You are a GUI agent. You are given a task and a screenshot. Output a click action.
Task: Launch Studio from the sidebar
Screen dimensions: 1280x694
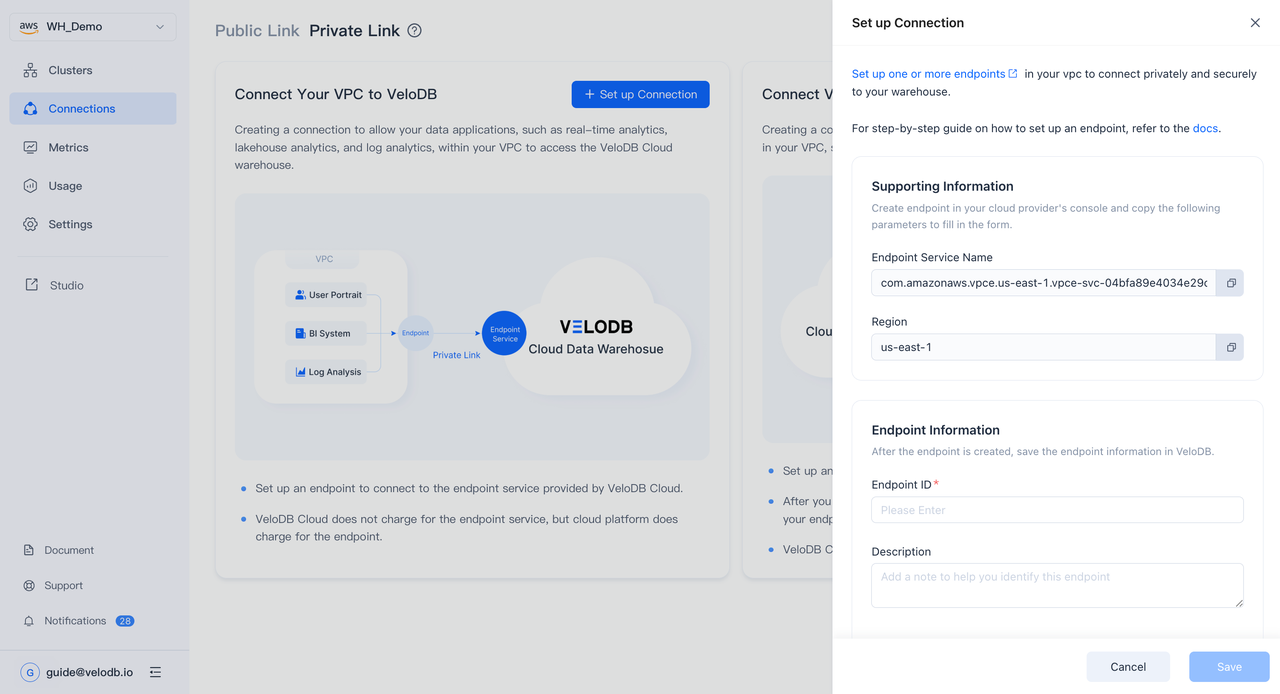pyautogui.click(x=66, y=285)
